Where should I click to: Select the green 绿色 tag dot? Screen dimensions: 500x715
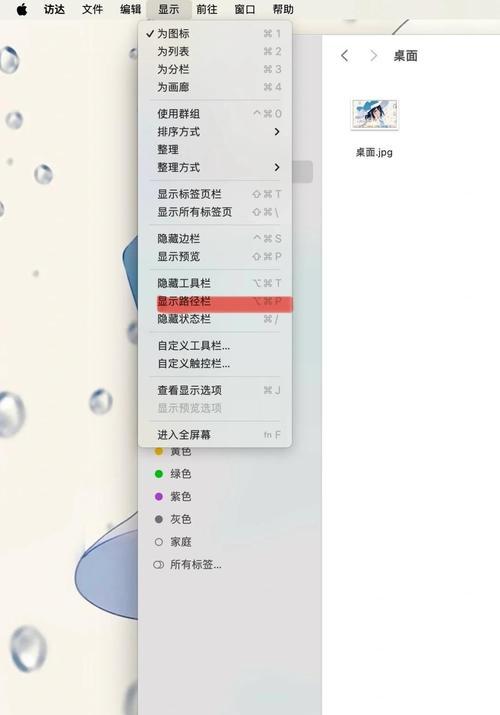tap(159, 474)
